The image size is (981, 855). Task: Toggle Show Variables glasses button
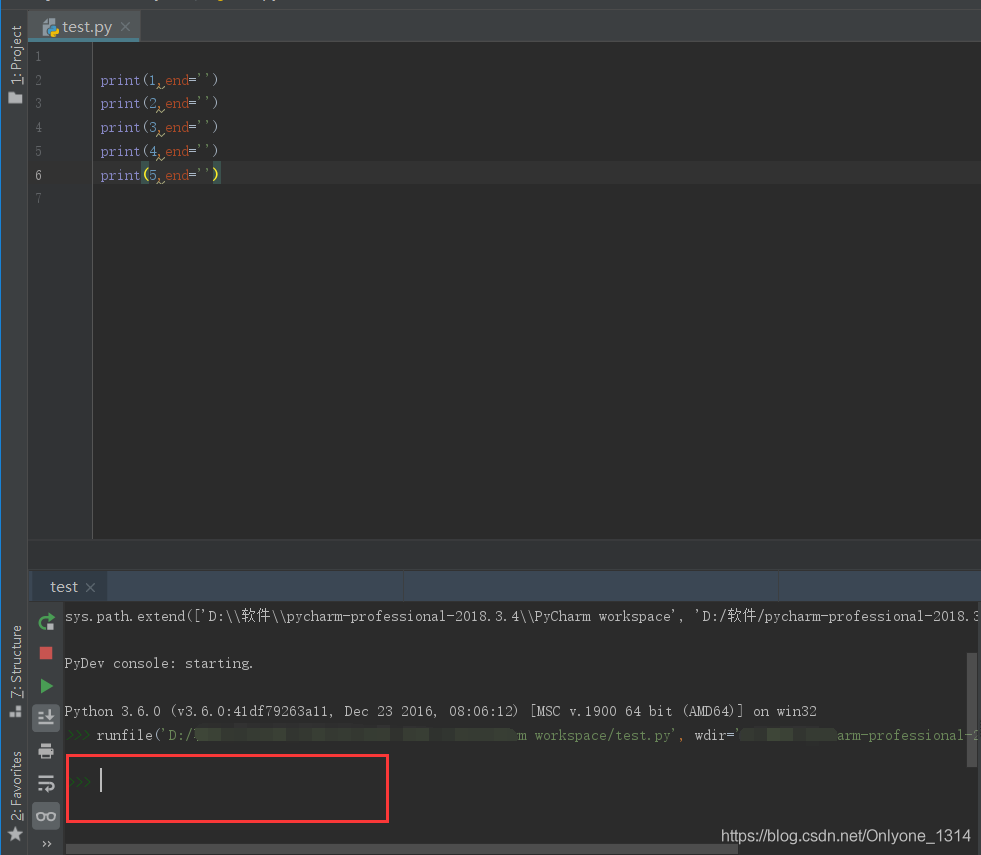(x=46, y=816)
